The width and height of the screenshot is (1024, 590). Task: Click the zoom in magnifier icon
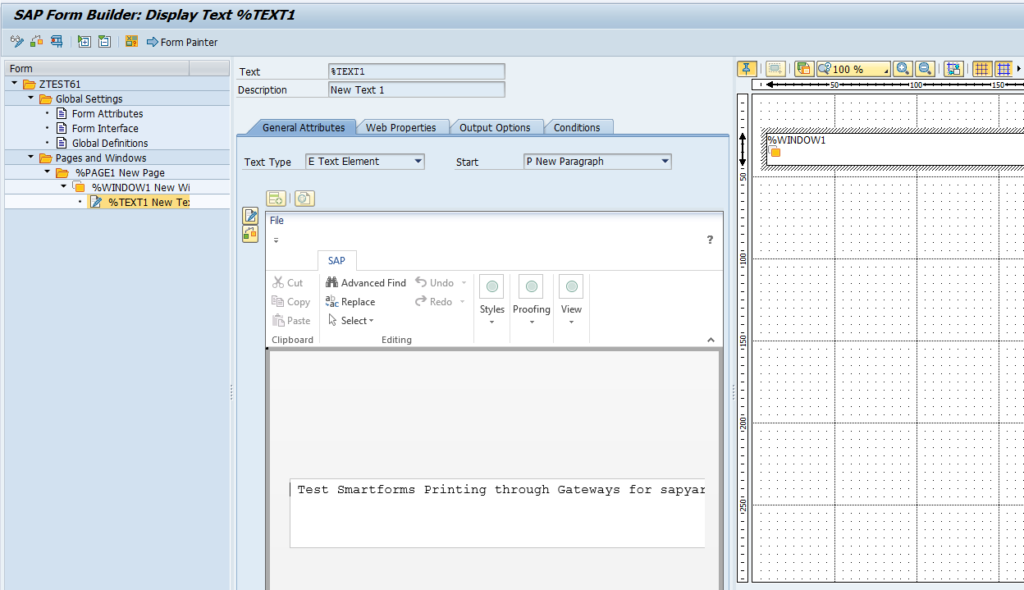click(x=903, y=69)
